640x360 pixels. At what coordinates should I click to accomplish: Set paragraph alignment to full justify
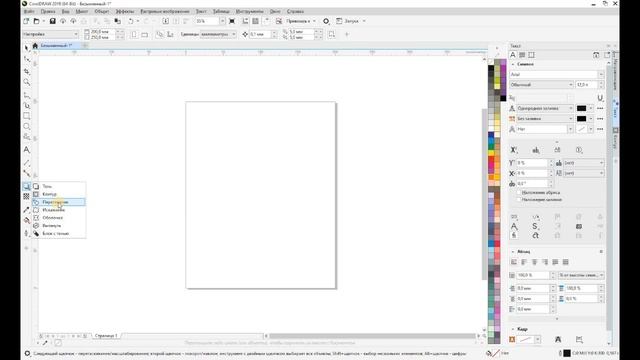point(555,262)
